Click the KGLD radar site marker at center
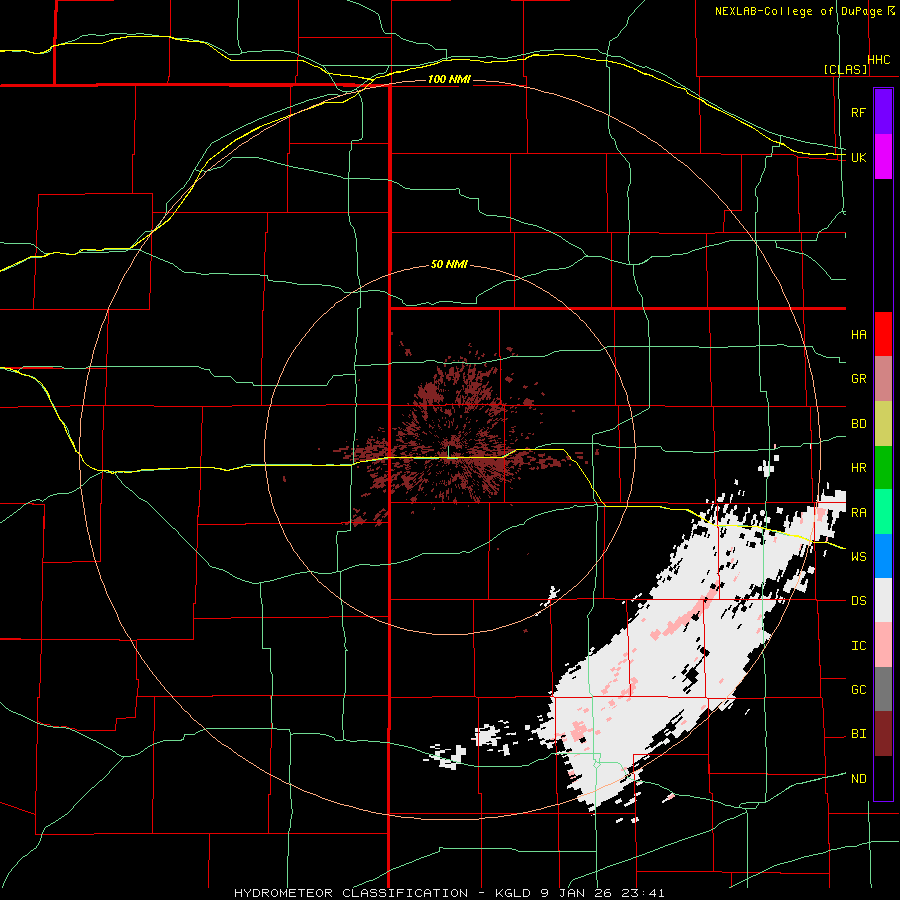Viewport: 900px width, 900px height. tap(449, 453)
